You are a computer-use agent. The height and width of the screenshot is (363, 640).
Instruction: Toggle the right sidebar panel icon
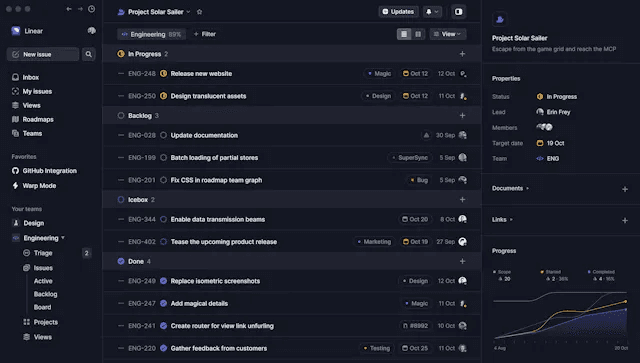(459, 12)
